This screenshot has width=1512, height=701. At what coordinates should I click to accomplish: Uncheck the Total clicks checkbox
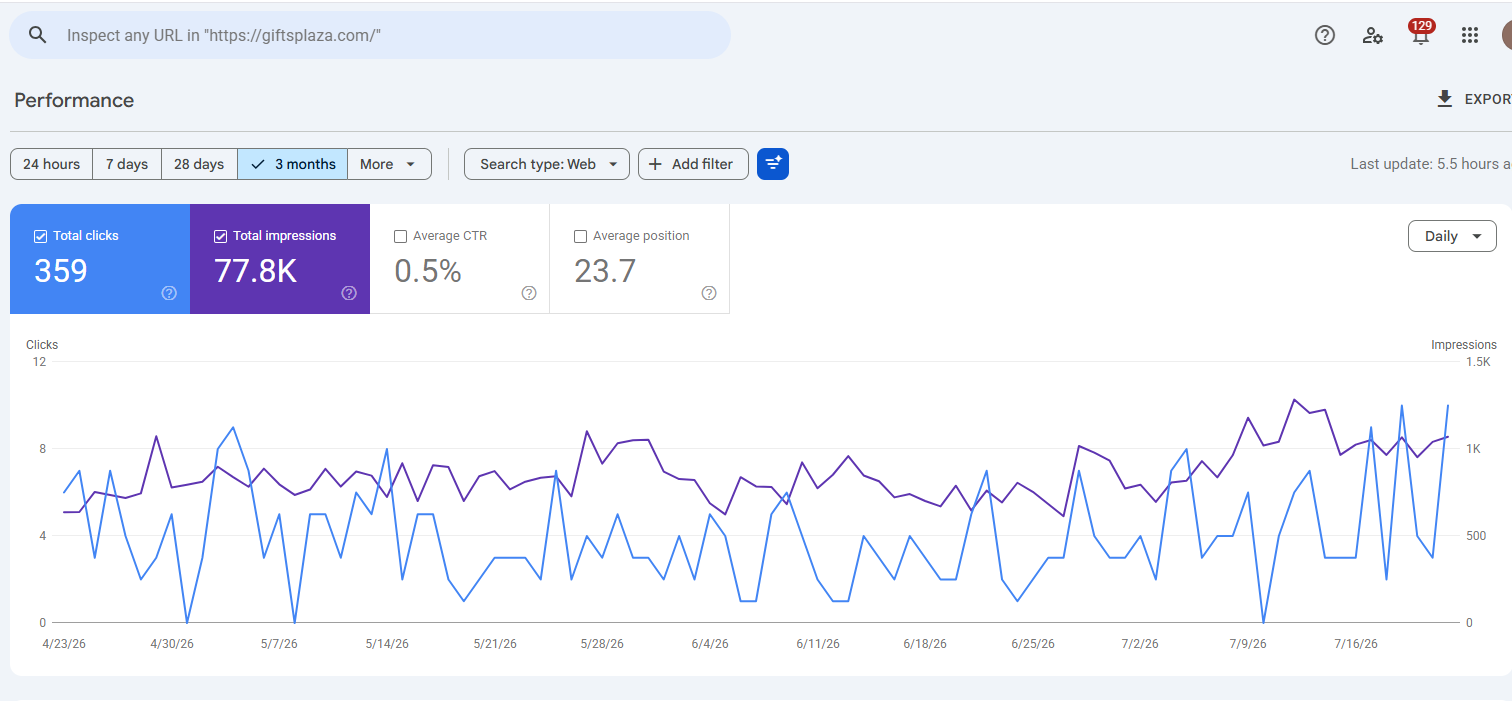click(40, 236)
